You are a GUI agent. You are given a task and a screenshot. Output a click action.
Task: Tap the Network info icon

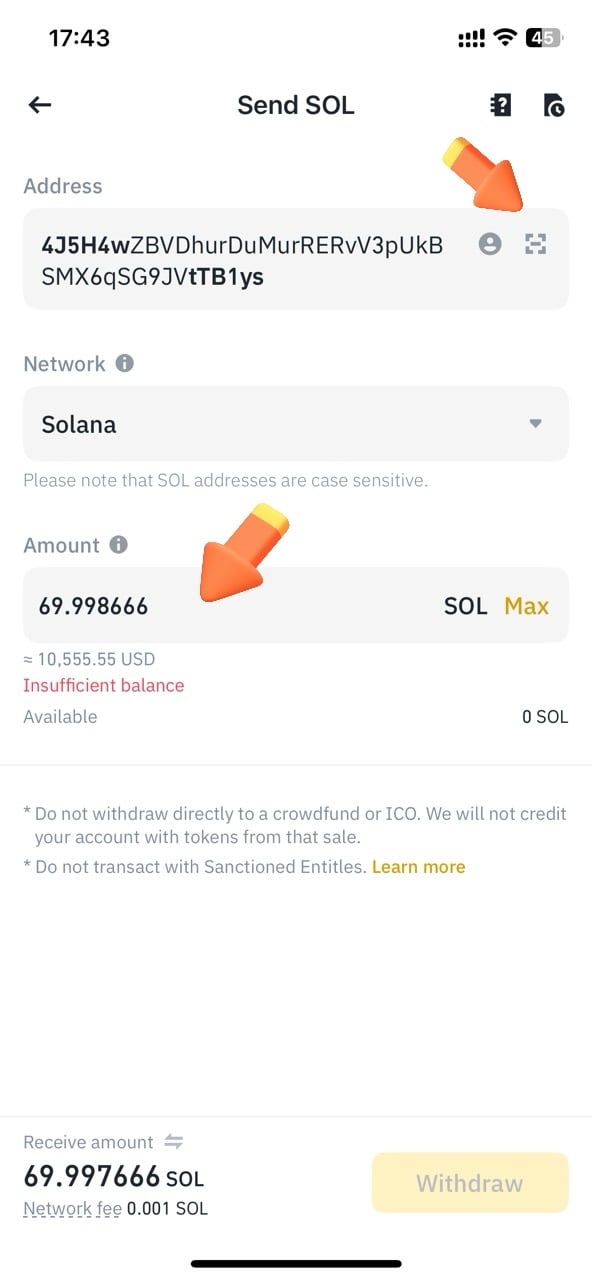[x=124, y=364]
